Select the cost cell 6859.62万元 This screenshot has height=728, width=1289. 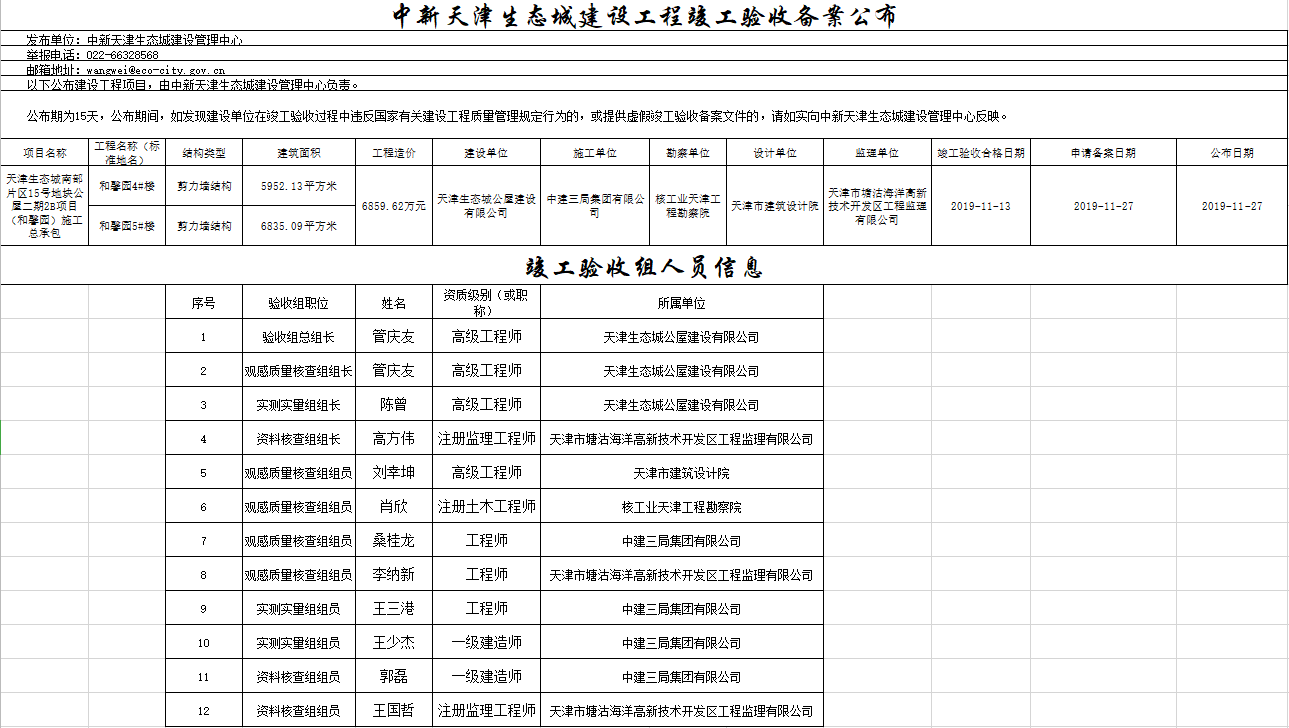[x=394, y=206]
